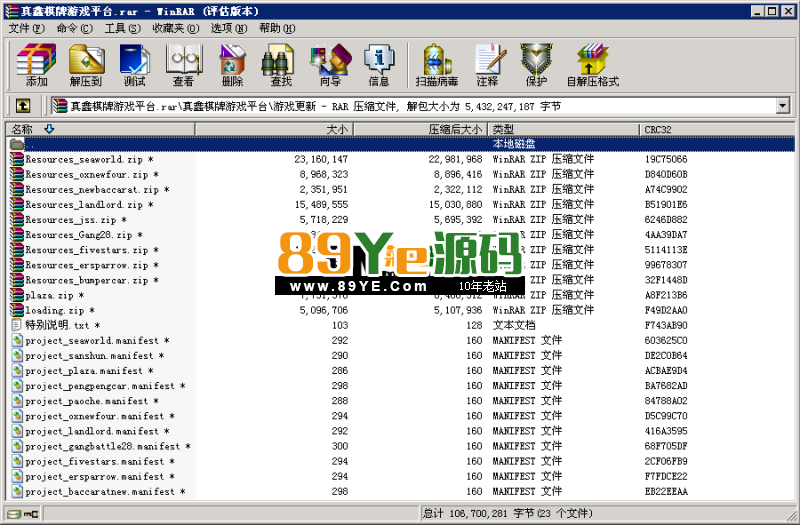Click the Add (添加) toolbar icon

coord(36,65)
